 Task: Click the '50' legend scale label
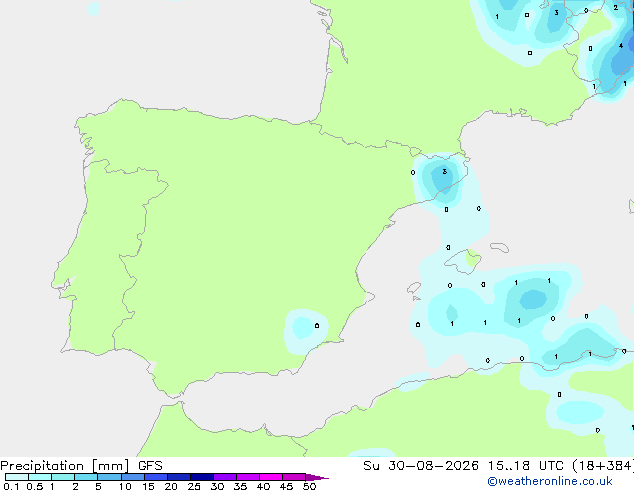(x=309, y=486)
